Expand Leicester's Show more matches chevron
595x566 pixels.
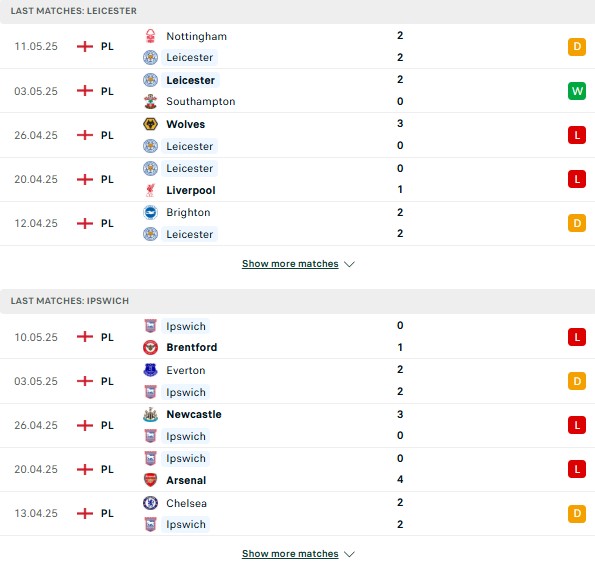pyautogui.click(x=349, y=264)
